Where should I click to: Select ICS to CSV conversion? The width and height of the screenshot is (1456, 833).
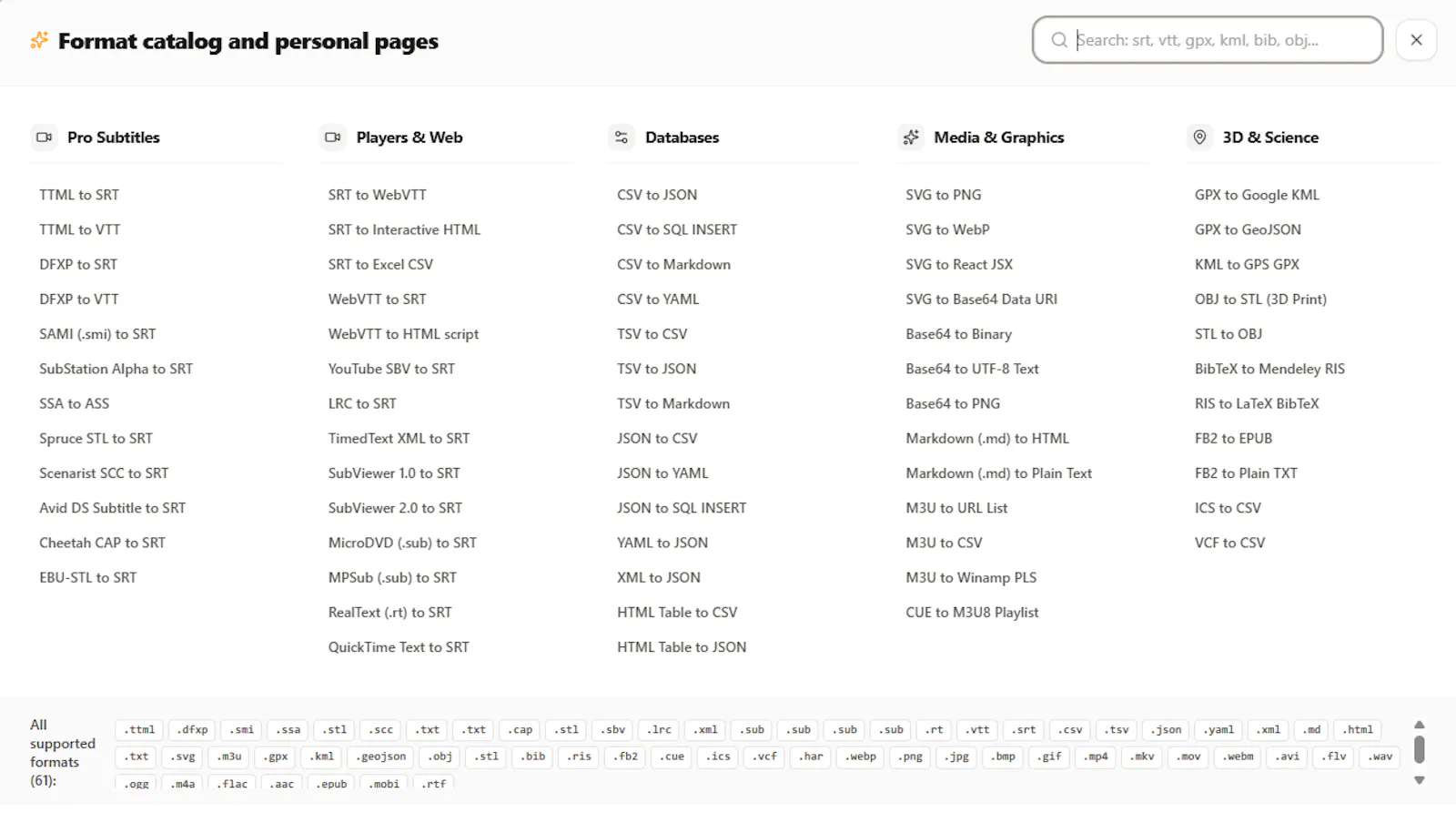click(1228, 508)
